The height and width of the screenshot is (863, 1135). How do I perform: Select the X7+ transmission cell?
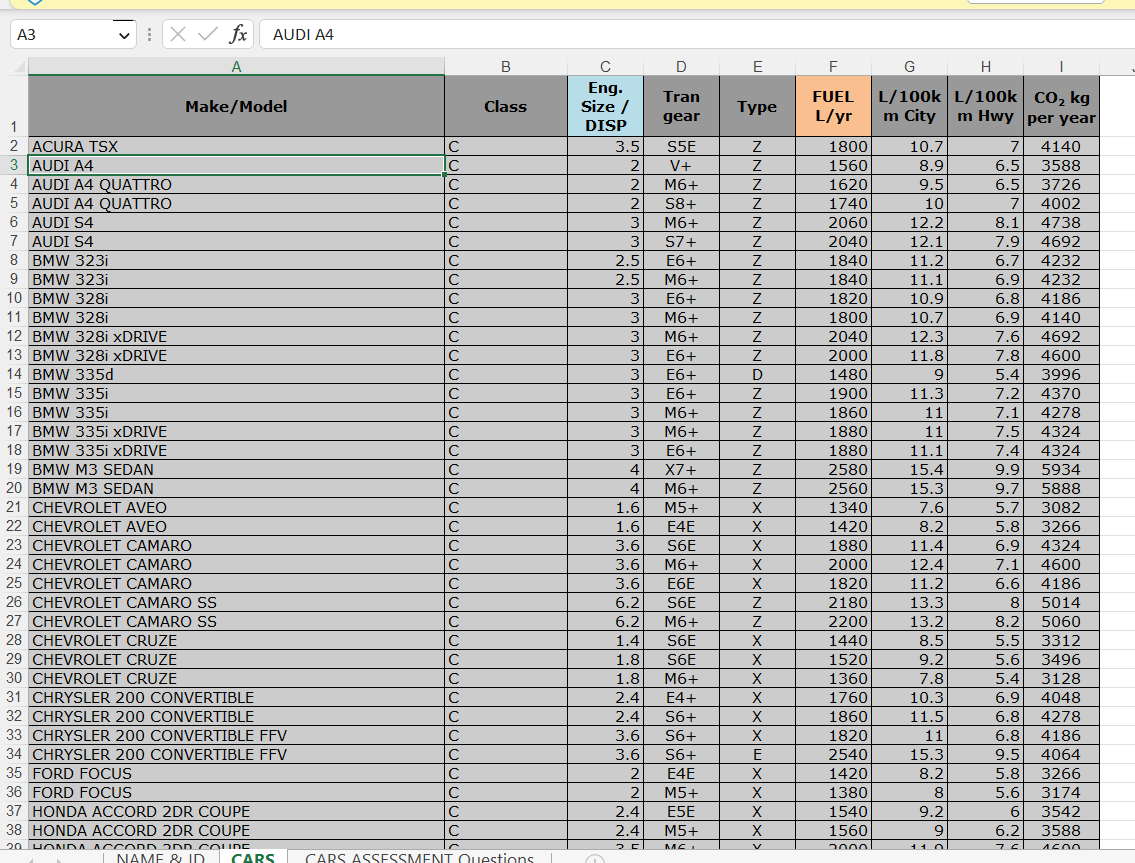point(681,469)
